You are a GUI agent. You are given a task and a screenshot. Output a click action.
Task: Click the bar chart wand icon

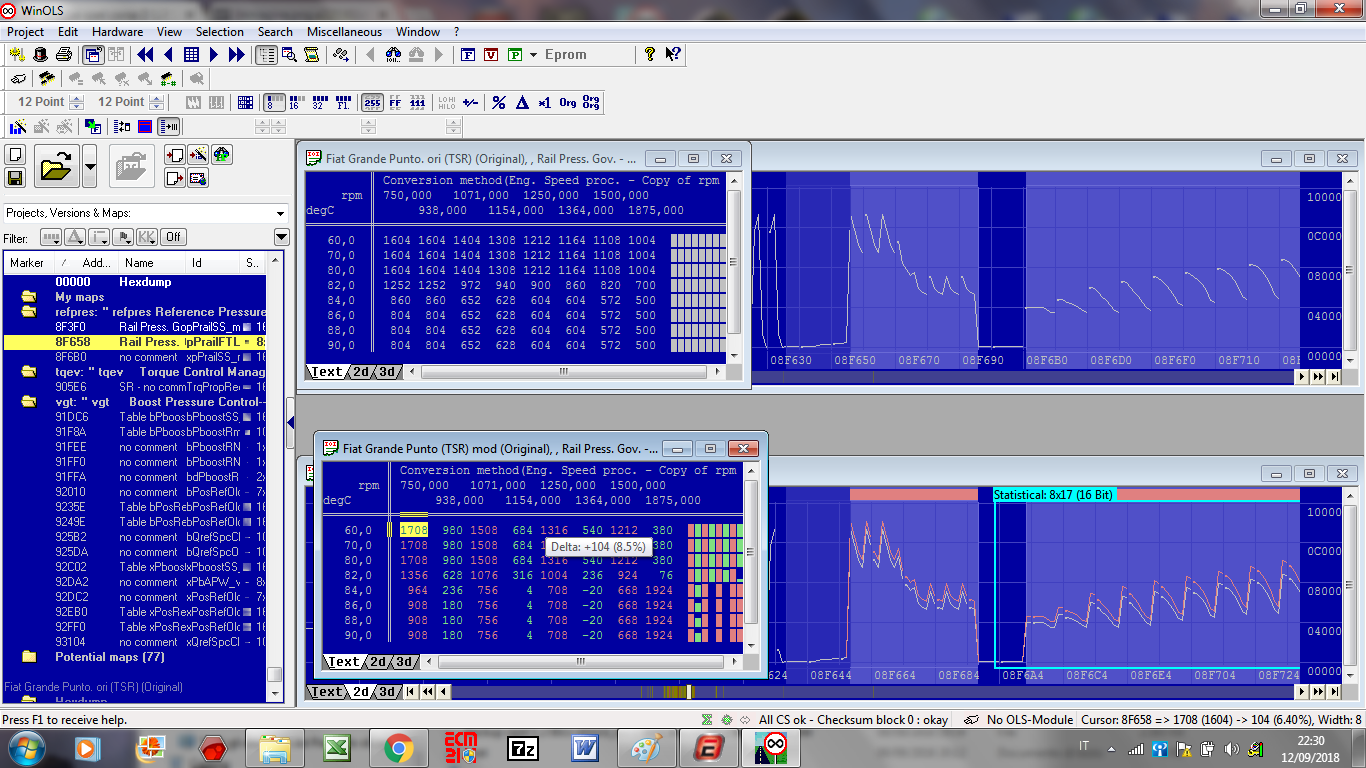point(17,126)
